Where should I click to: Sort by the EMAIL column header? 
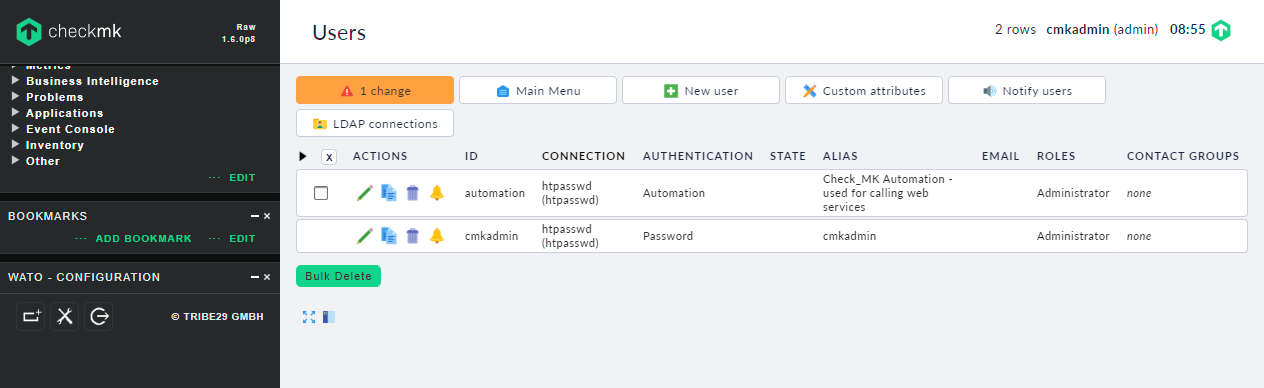[1001, 156]
